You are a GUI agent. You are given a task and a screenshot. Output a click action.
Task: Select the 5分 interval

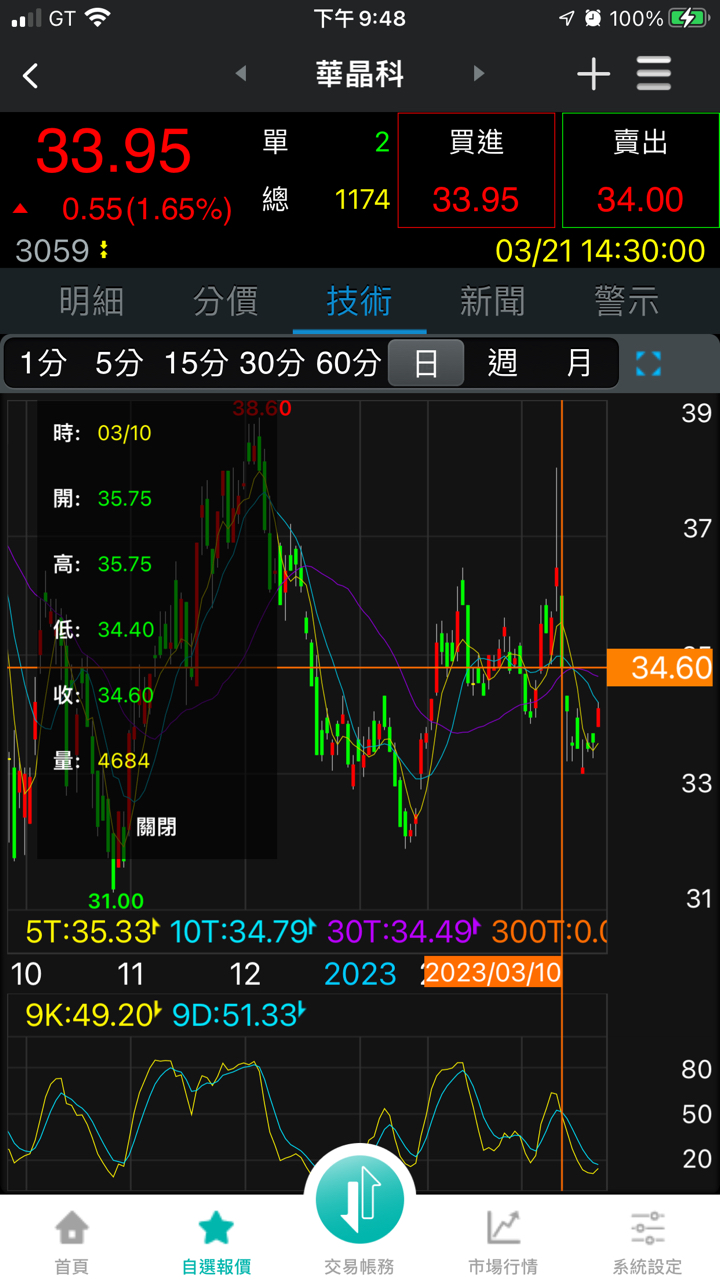pyautogui.click(x=118, y=363)
